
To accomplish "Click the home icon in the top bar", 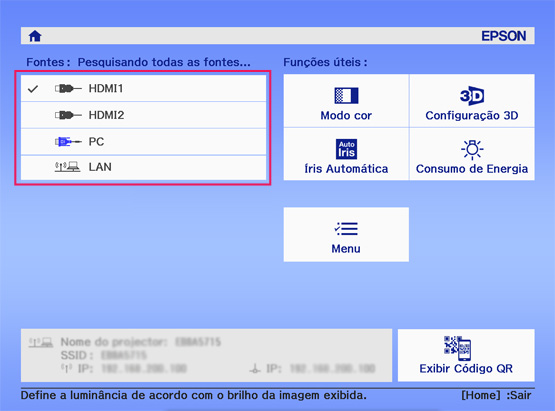I will click(x=35, y=36).
